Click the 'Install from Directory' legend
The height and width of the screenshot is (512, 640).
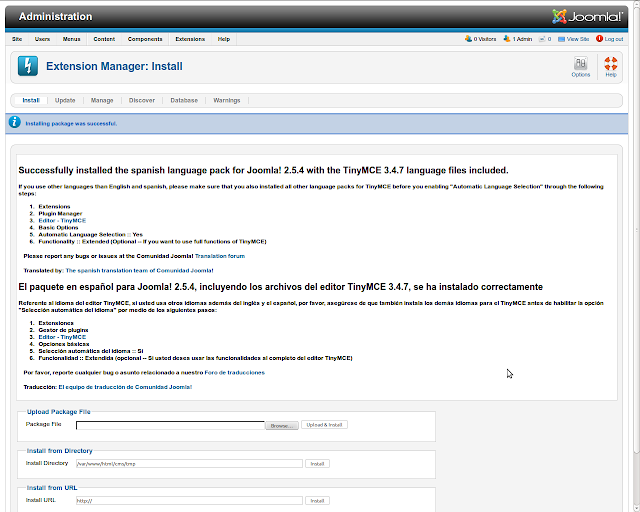click(60, 451)
